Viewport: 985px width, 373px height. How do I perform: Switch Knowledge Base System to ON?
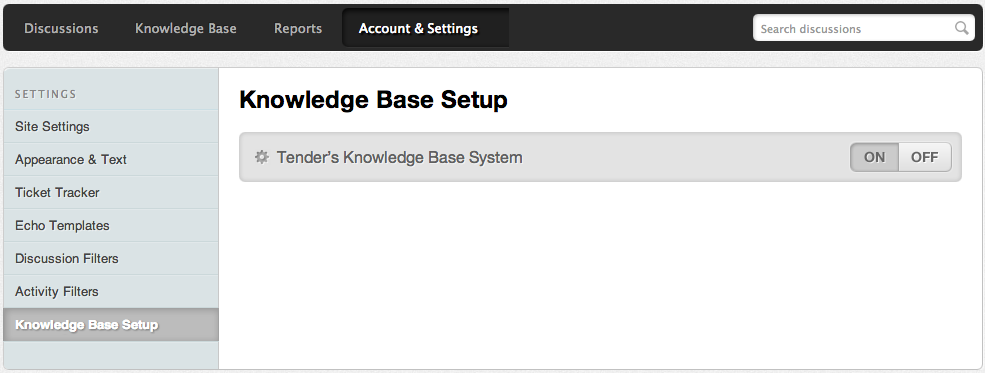[x=874, y=157]
